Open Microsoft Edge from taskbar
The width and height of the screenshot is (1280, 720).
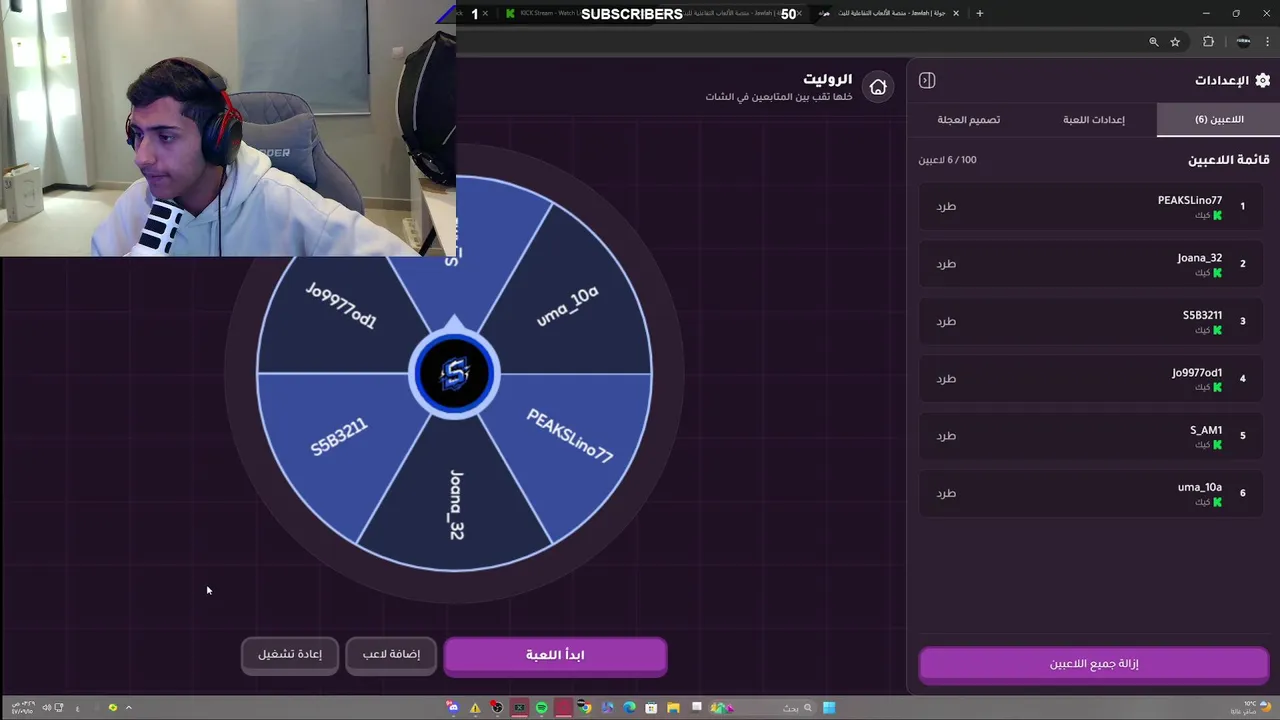(x=629, y=708)
